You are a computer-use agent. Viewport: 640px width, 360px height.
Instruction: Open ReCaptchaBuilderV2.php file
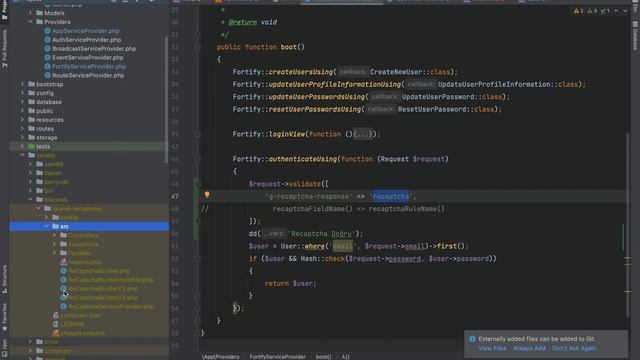coord(103,289)
